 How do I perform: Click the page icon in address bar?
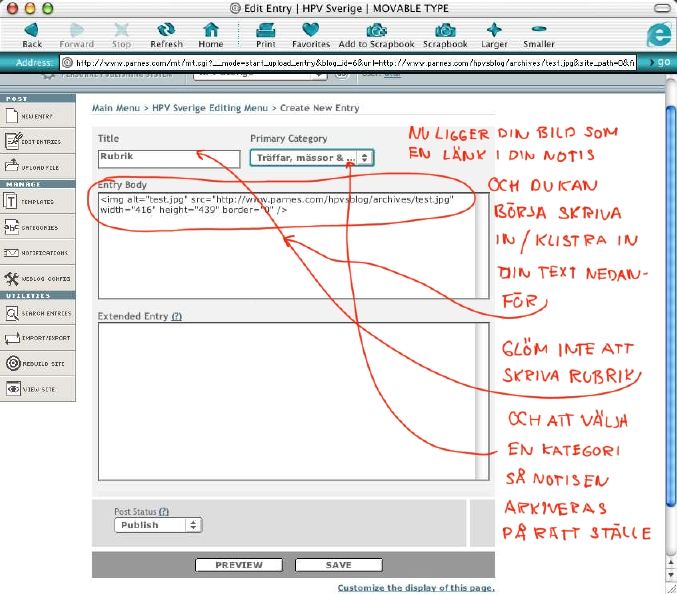(x=67, y=63)
